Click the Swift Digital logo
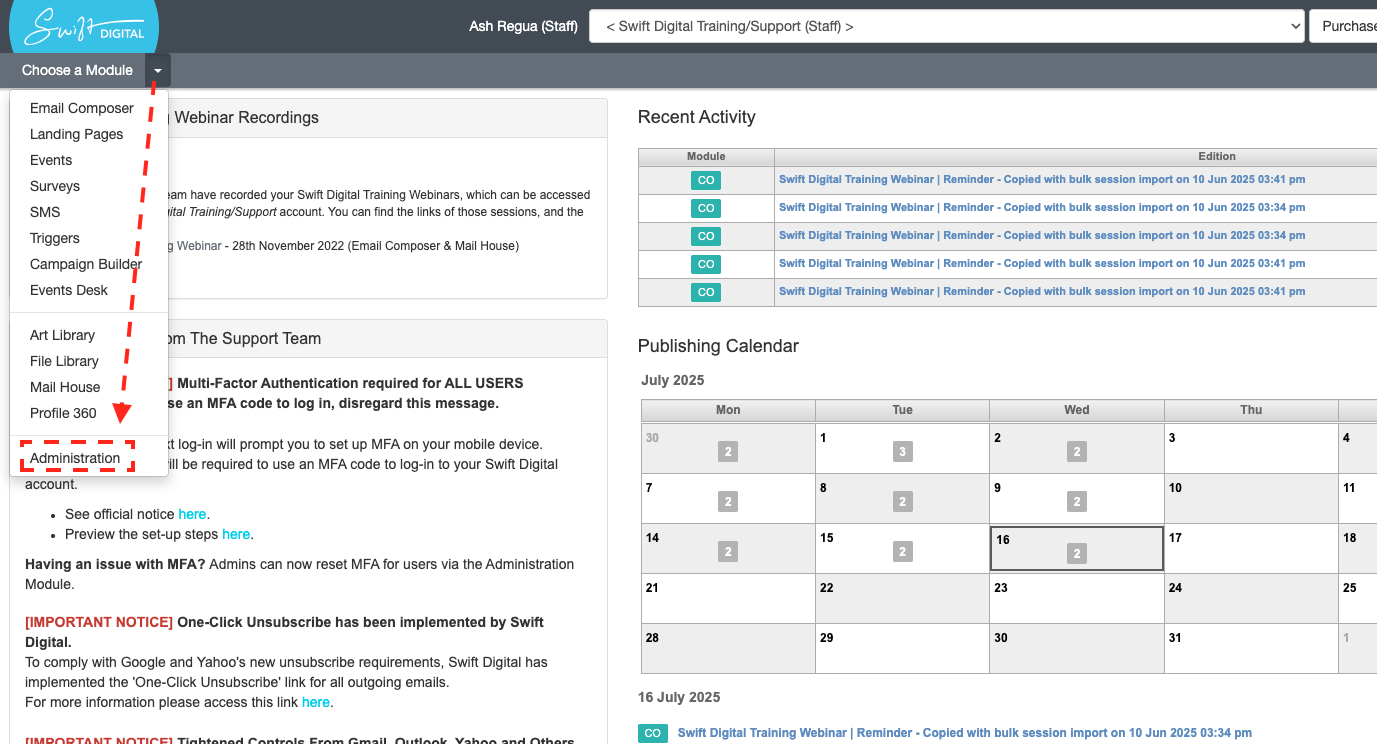The image size is (1377, 744). point(84,27)
